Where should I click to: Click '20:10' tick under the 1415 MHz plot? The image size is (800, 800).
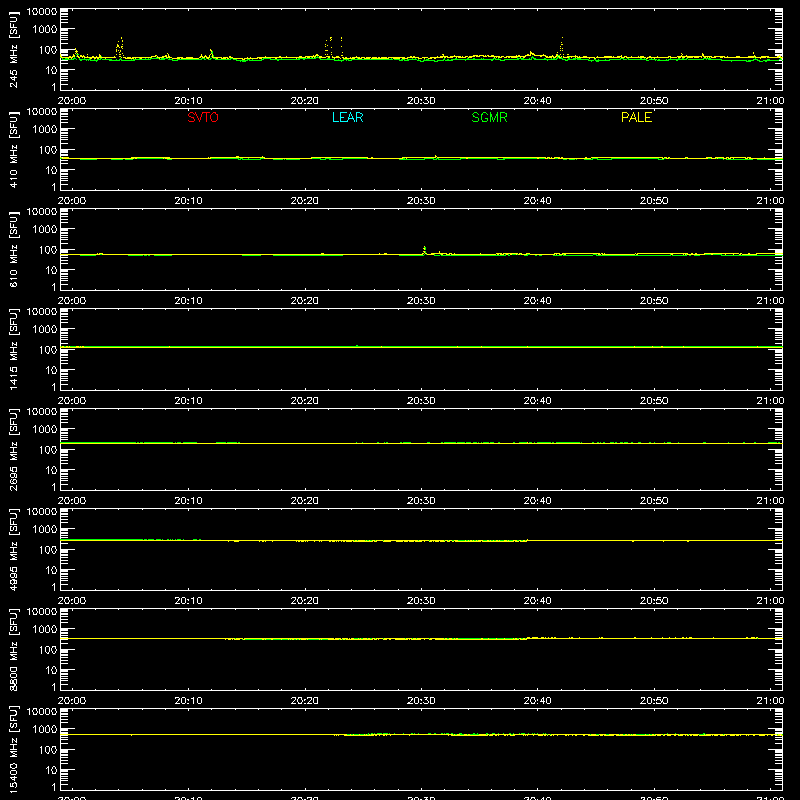pyautogui.click(x=188, y=401)
